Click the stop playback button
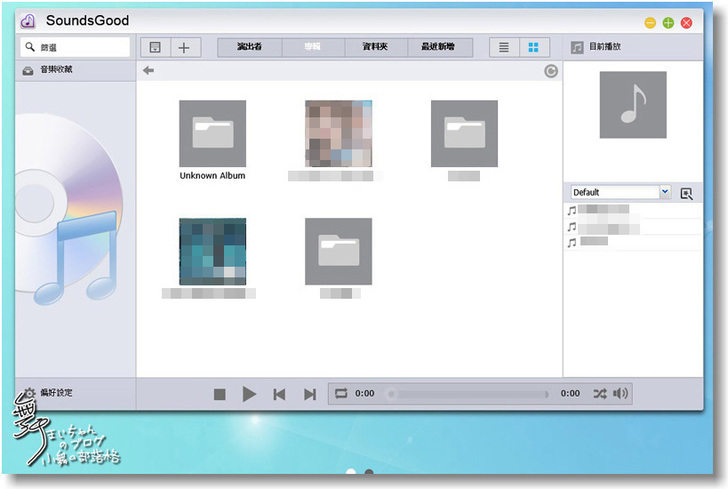The height and width of the screenshot is (489, 728). click(220, 395)
